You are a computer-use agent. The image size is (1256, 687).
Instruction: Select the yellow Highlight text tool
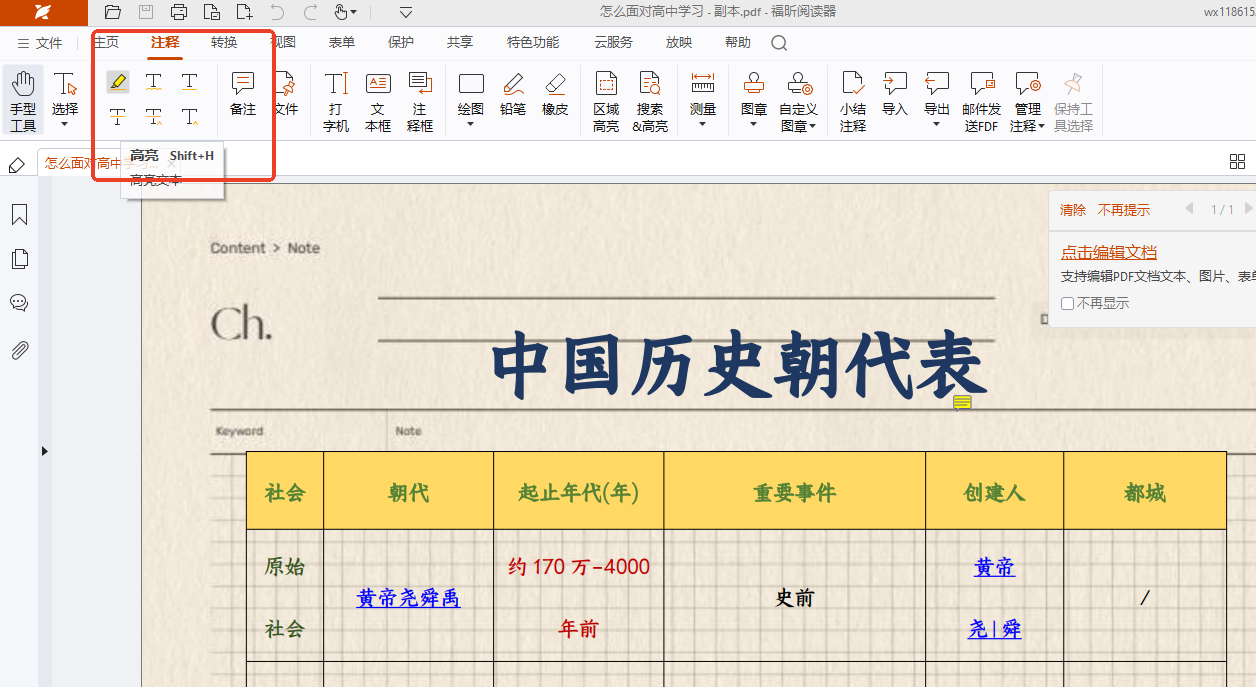click(118, 82)
